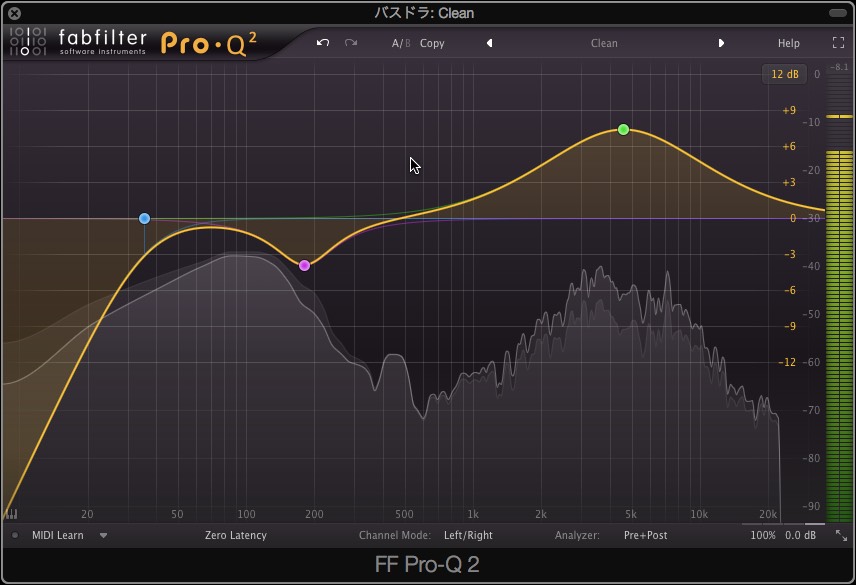Image resolution: width=856 pixels, height=585 pixels.
Task: Go to the next preset arrow
Action: [721, 43]
